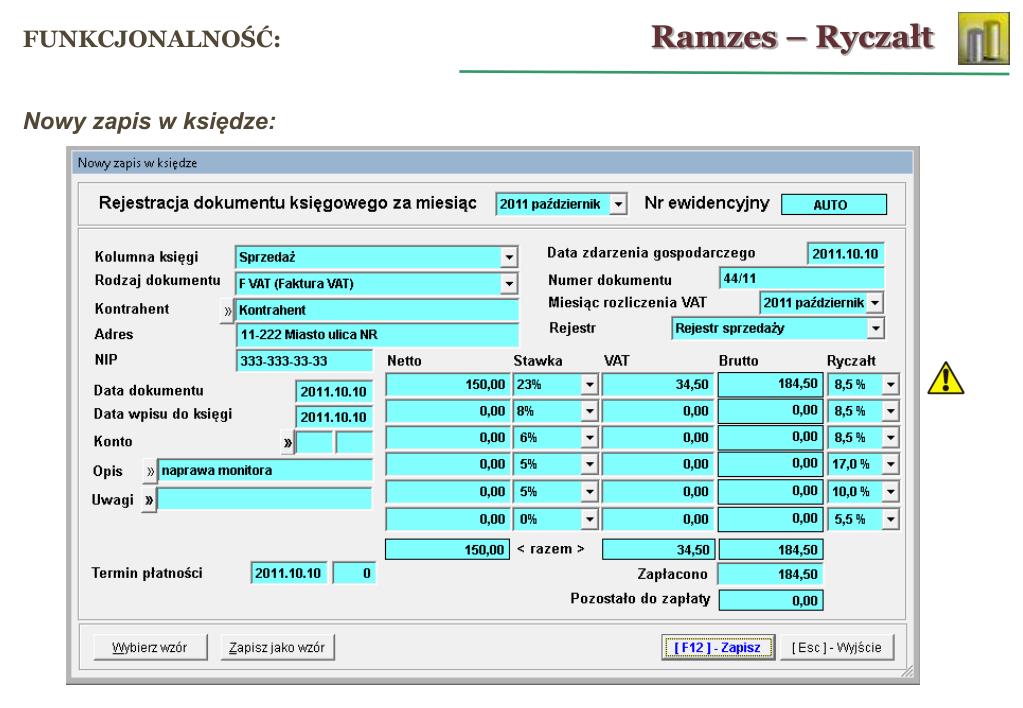Click the Brutto field 184,50 in first row
1023x708 pixels.
770,384
